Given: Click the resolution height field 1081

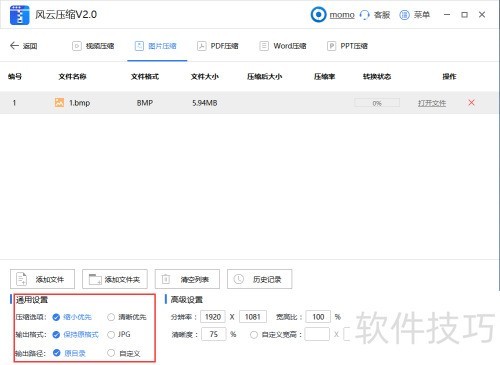Looking at the screenshot, I should pos(253,317).
